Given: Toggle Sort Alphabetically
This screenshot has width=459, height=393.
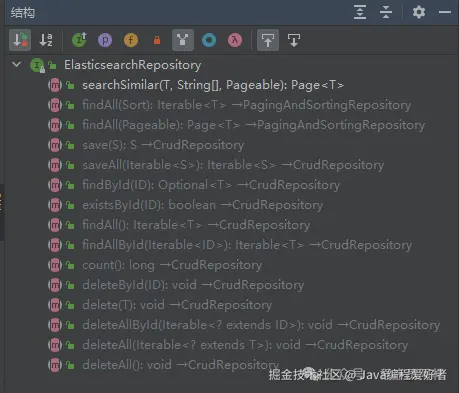Looking at the screenshot, I should [46, 40].
